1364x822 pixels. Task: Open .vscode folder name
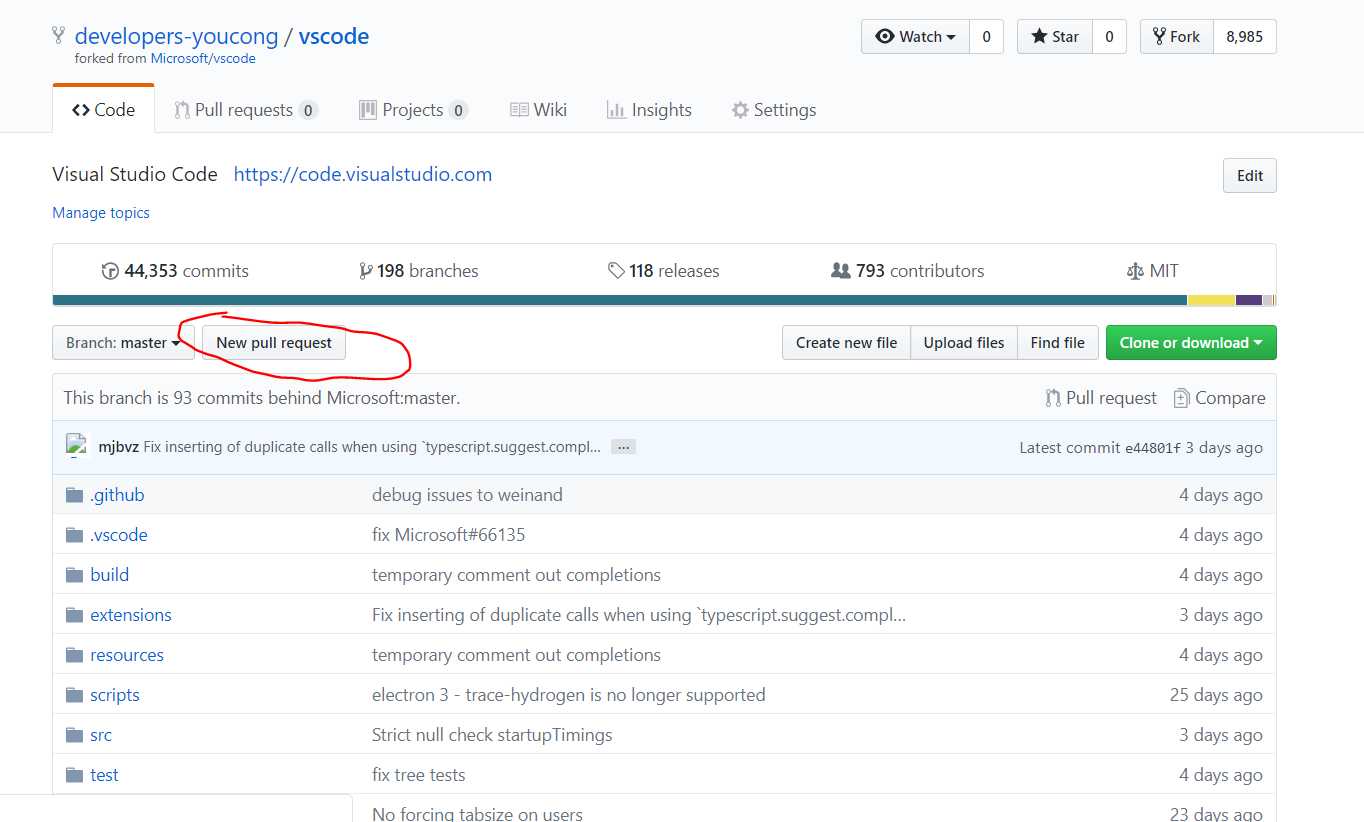coord(119,535)
